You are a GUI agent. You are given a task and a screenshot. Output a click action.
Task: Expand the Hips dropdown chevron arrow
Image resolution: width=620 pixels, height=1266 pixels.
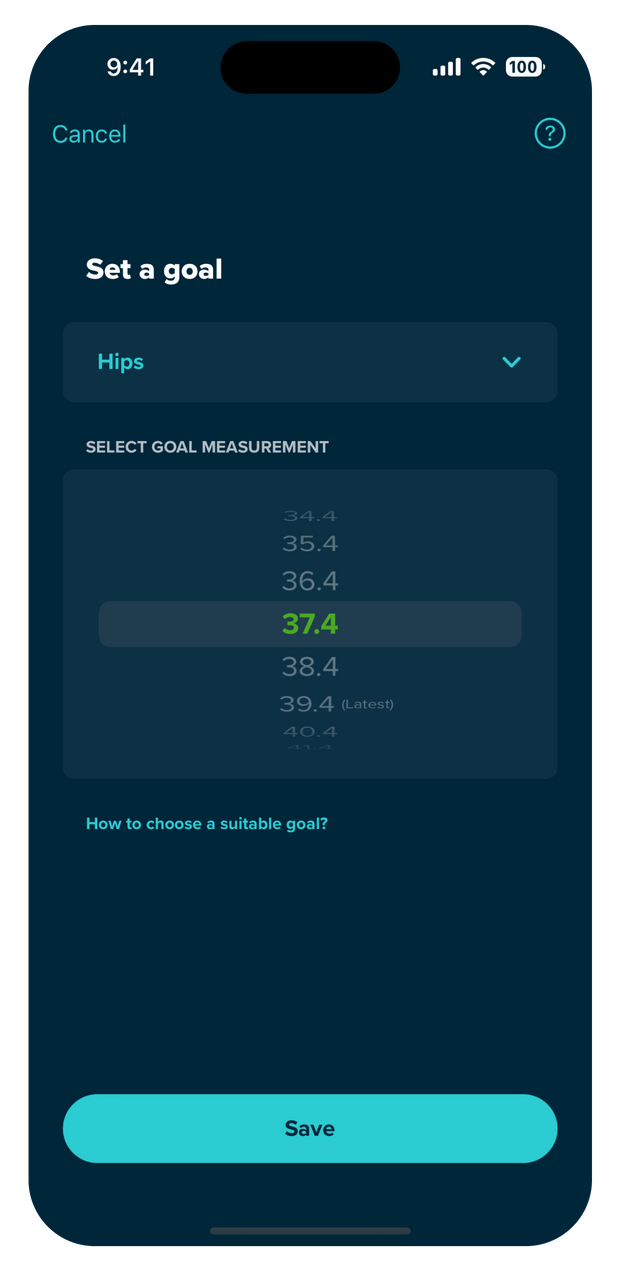(x=511, y=362)
